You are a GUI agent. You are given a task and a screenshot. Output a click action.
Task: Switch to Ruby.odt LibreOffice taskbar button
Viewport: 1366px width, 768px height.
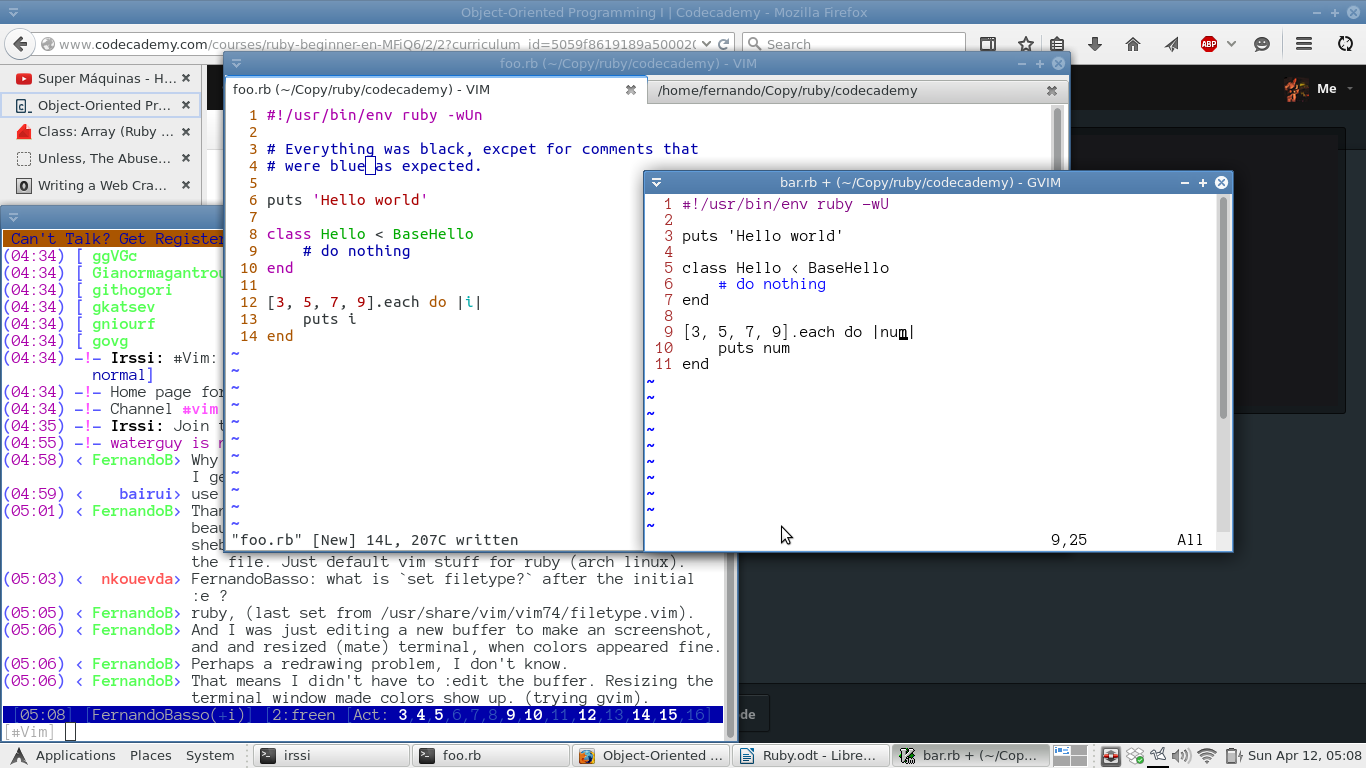coord(809,756)
